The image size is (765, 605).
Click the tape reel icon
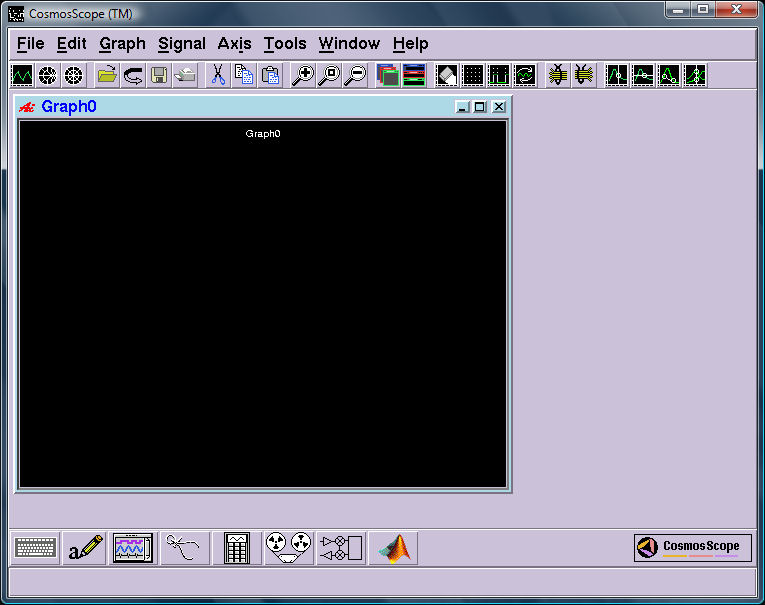tap(288, 548)
